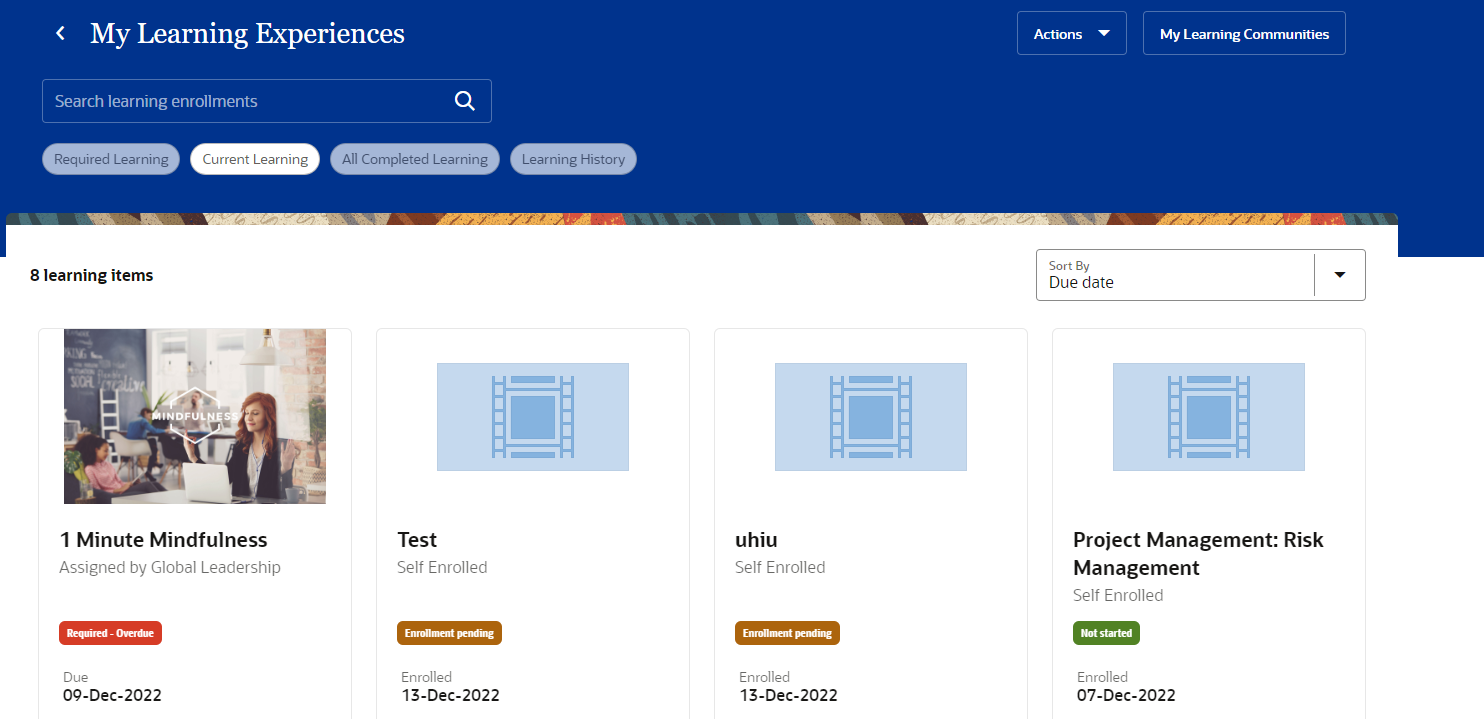Click the 13-Dec-2022 date on uhiu card
Viewport: 1484px width, 719px height.
788,695
